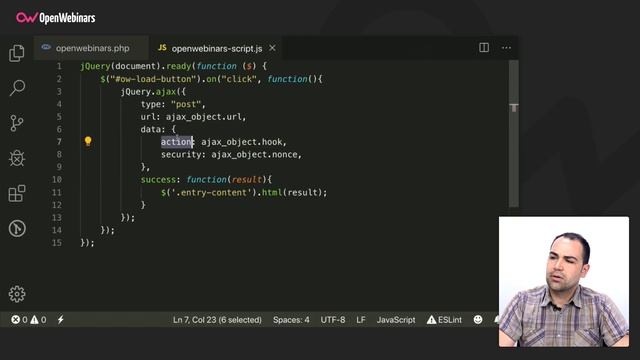Click the errors count icon in status bar

(x=16, y=320)
